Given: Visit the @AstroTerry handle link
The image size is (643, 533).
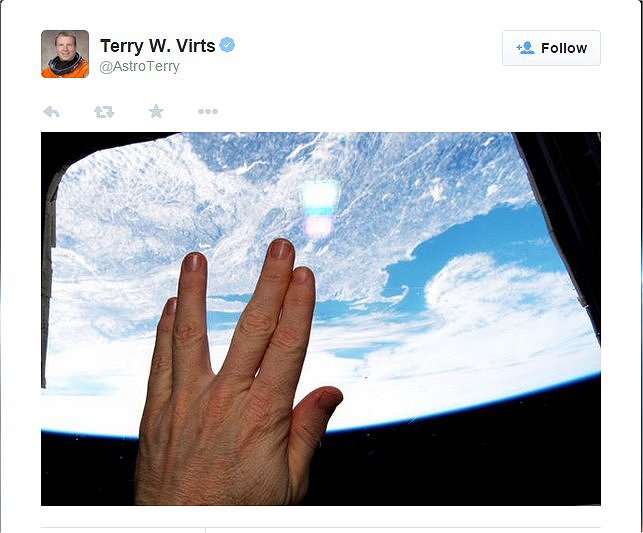Looking at the screenshot, I should click(139, 66).
